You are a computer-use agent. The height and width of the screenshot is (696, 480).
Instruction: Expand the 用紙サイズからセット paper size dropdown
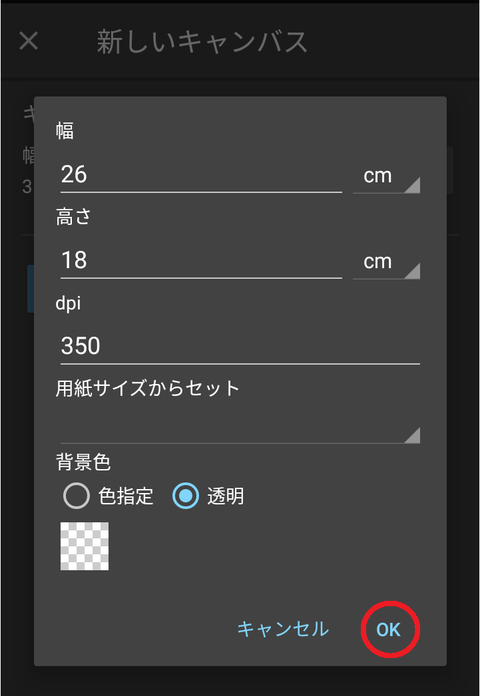click(x=240, y=428)
